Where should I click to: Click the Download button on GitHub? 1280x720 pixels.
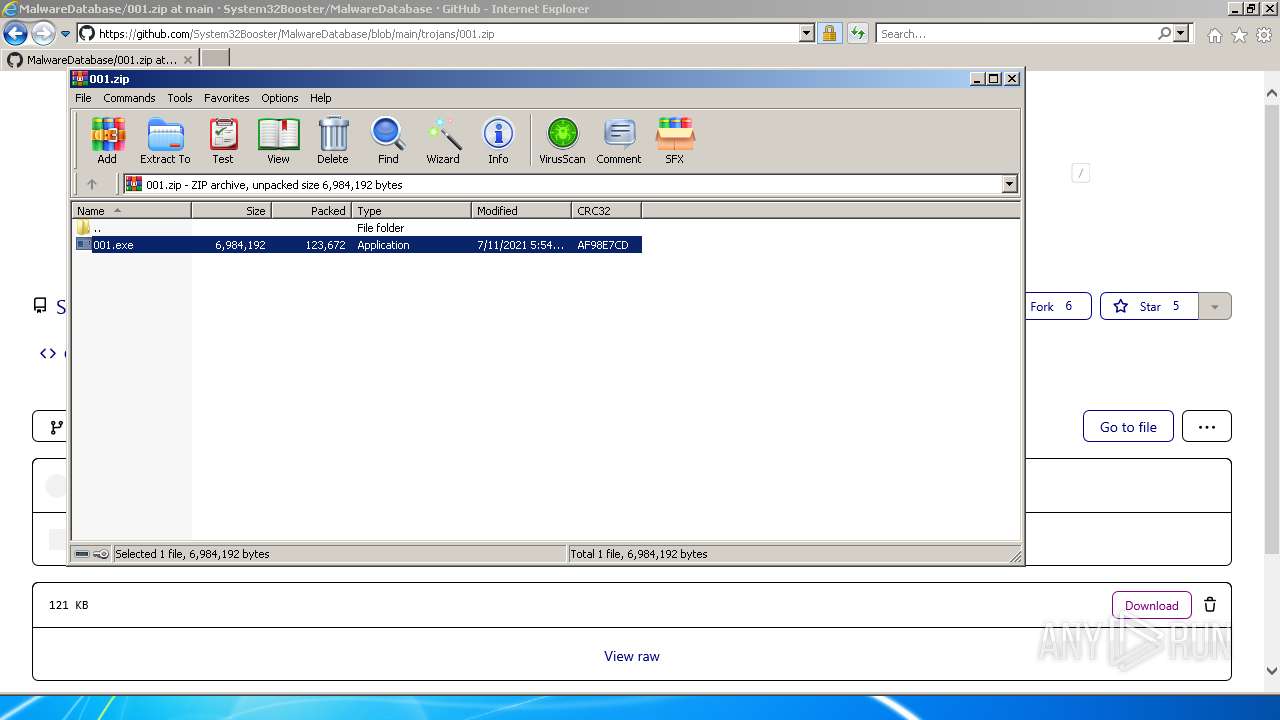click(x=1152, y=605)
